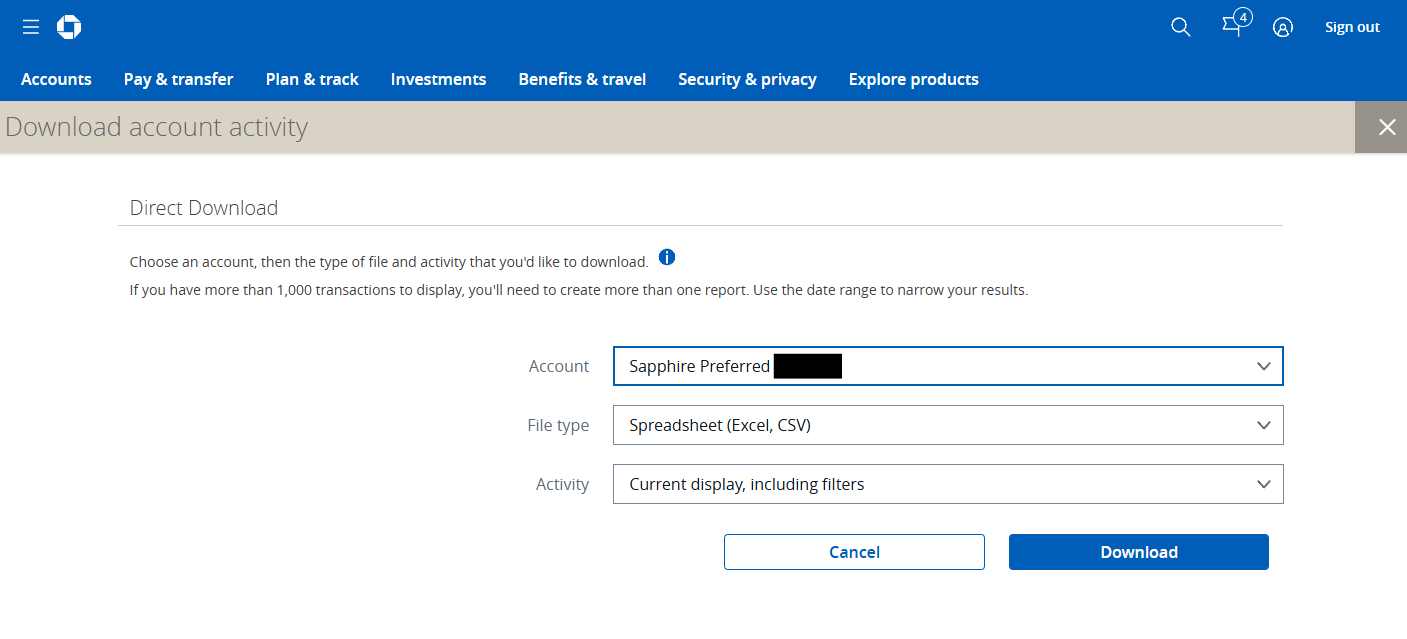Close the Download account activity panel

point(1386,127)
